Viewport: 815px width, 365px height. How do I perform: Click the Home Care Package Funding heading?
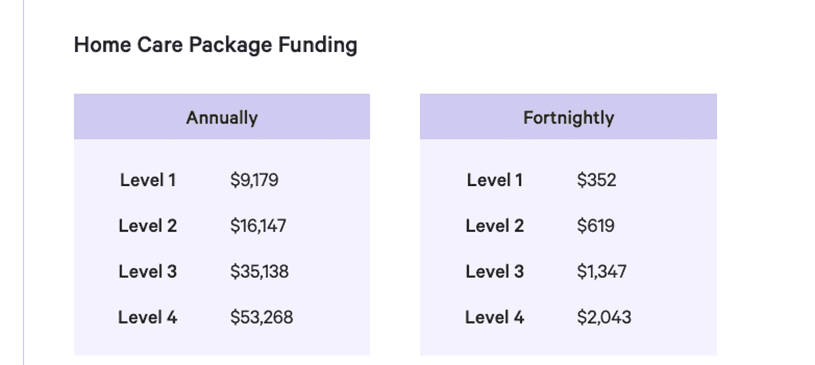[x=215, y=45]
